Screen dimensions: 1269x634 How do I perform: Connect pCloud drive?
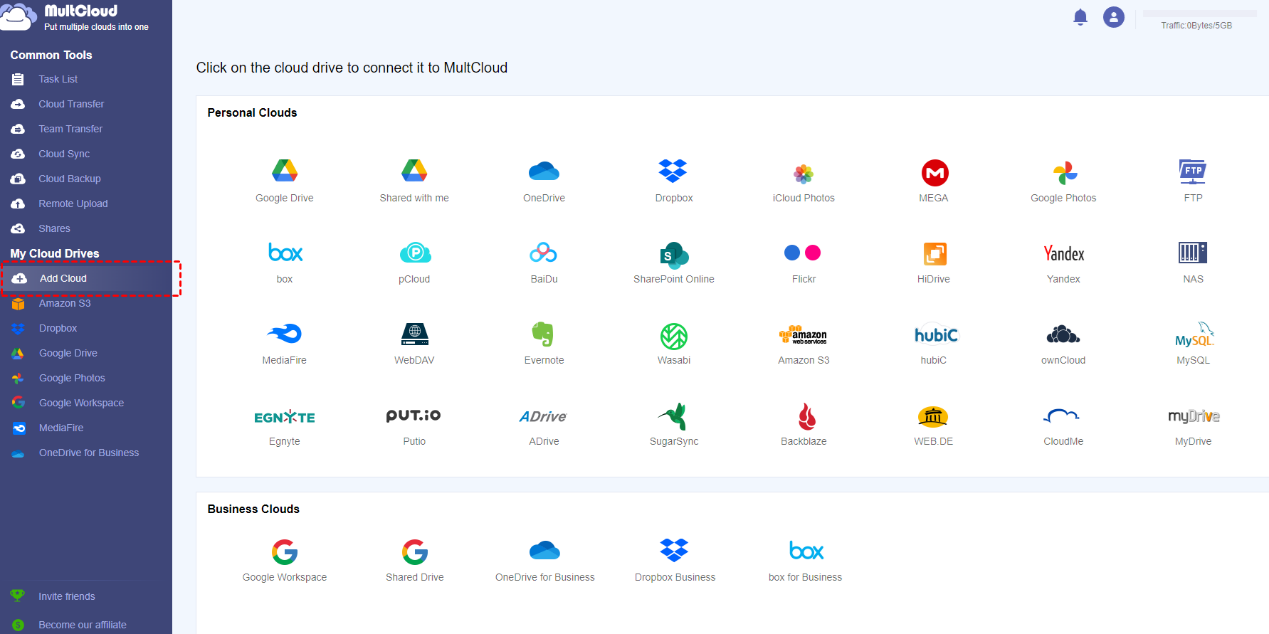tap(414, 262)
